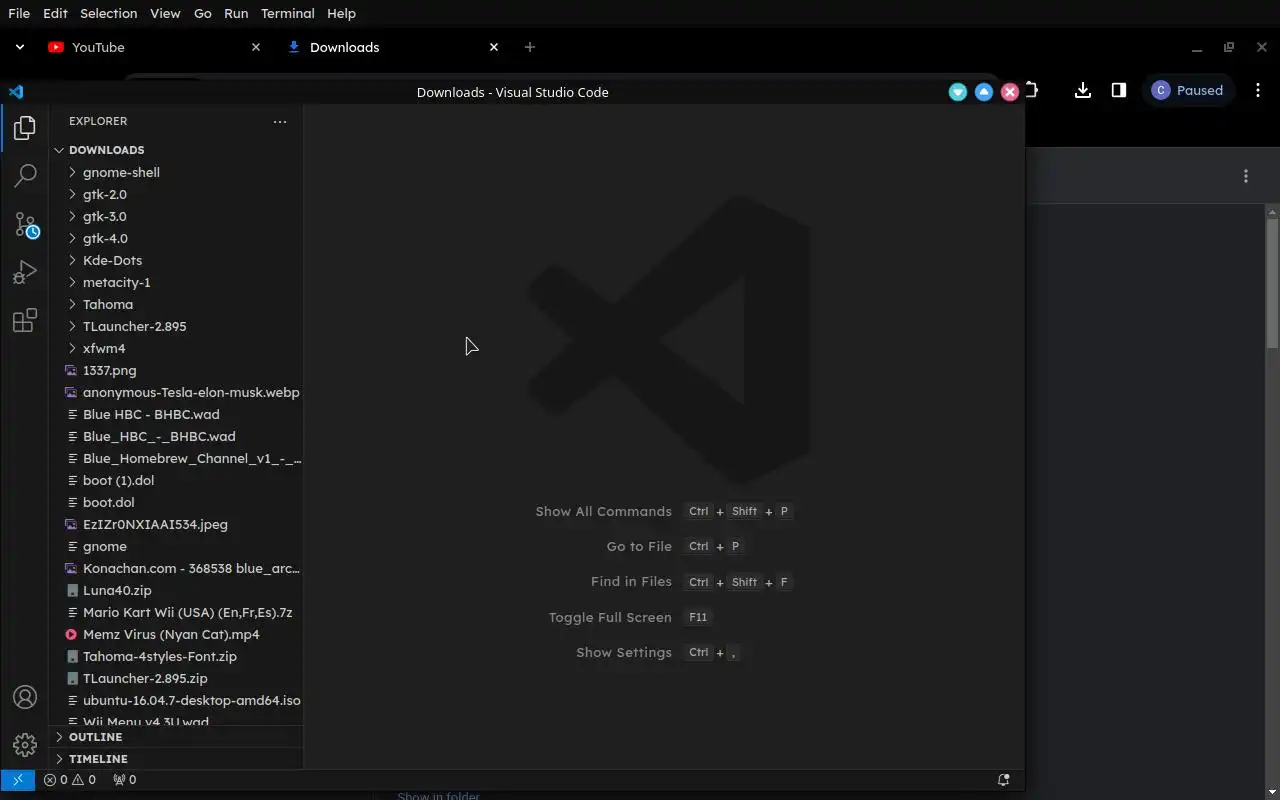1280x800 pixels.
Task: Open the Go menu
Action: 202,13
